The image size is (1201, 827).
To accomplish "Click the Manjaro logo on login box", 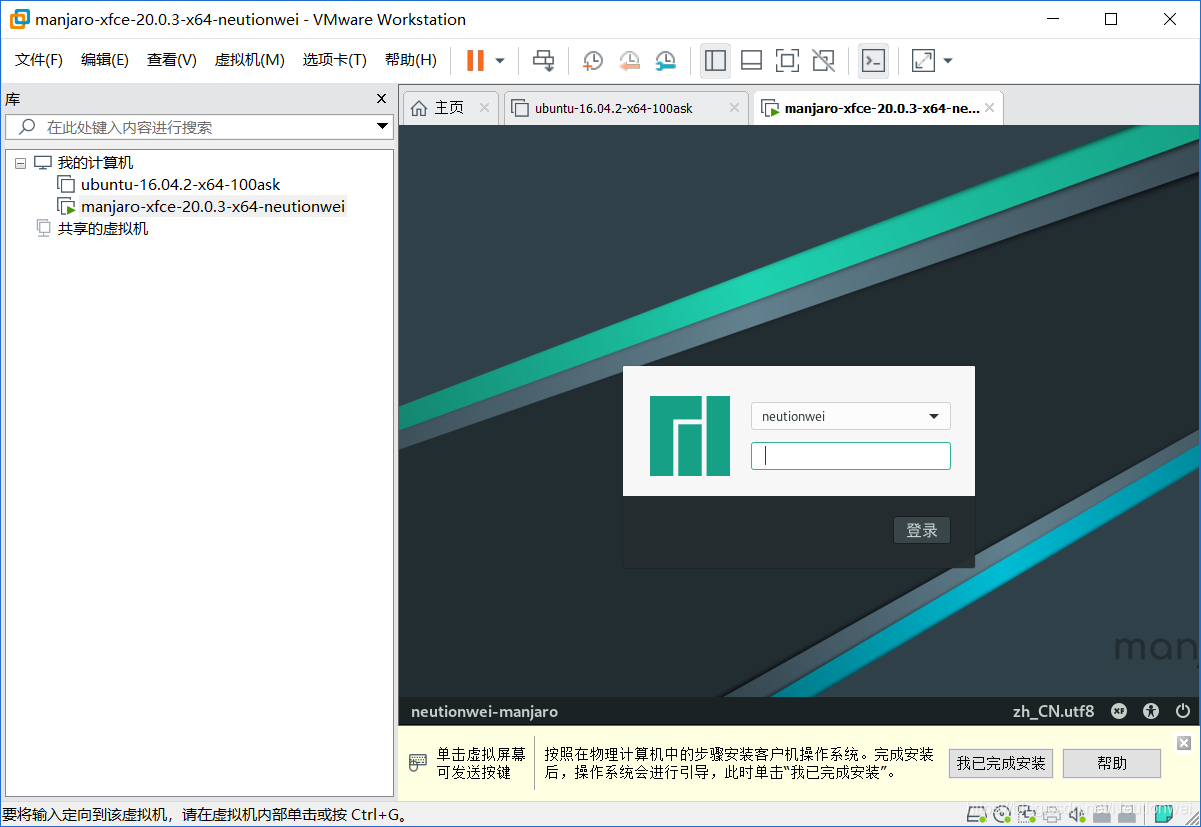I will (689, 436).
